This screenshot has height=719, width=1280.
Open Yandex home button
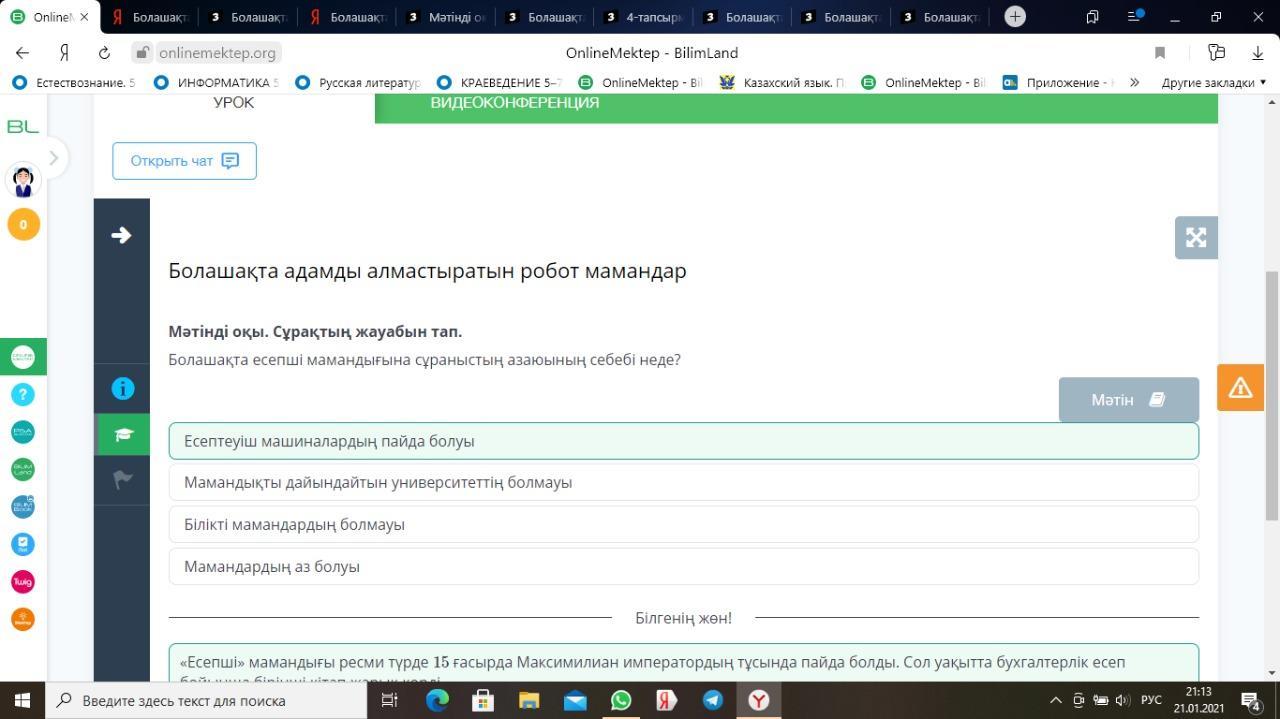64,53
